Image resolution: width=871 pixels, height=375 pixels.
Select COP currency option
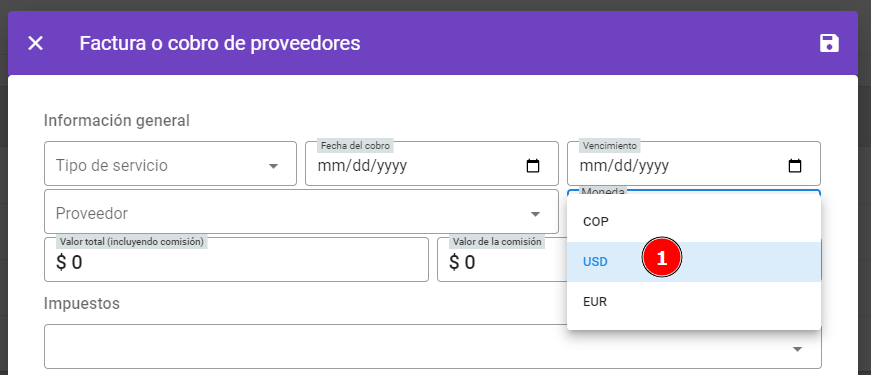coord(694,222)
